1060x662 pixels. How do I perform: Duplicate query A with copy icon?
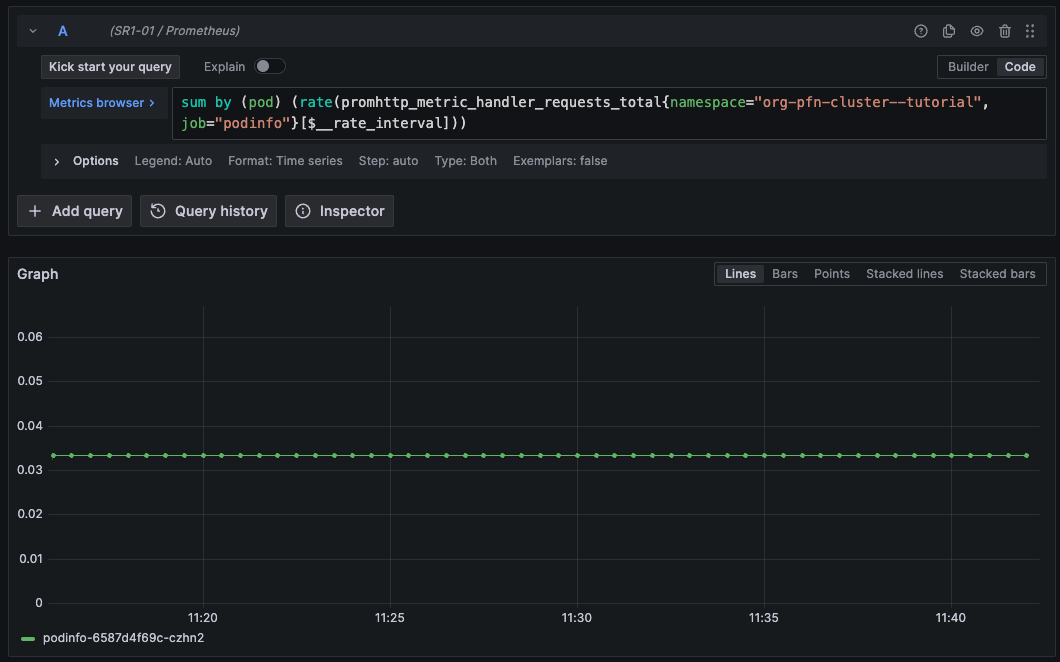[x=949, y=31]
